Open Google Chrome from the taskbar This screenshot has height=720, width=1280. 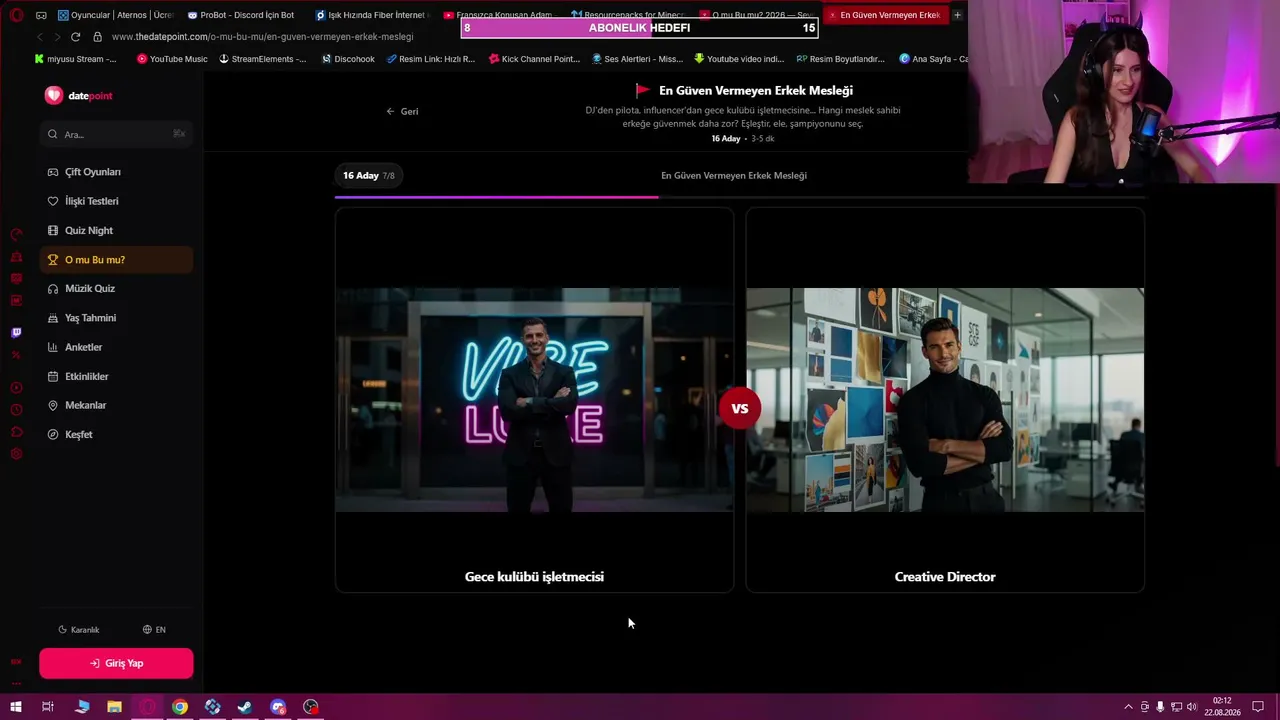click(x=180, y=707)
